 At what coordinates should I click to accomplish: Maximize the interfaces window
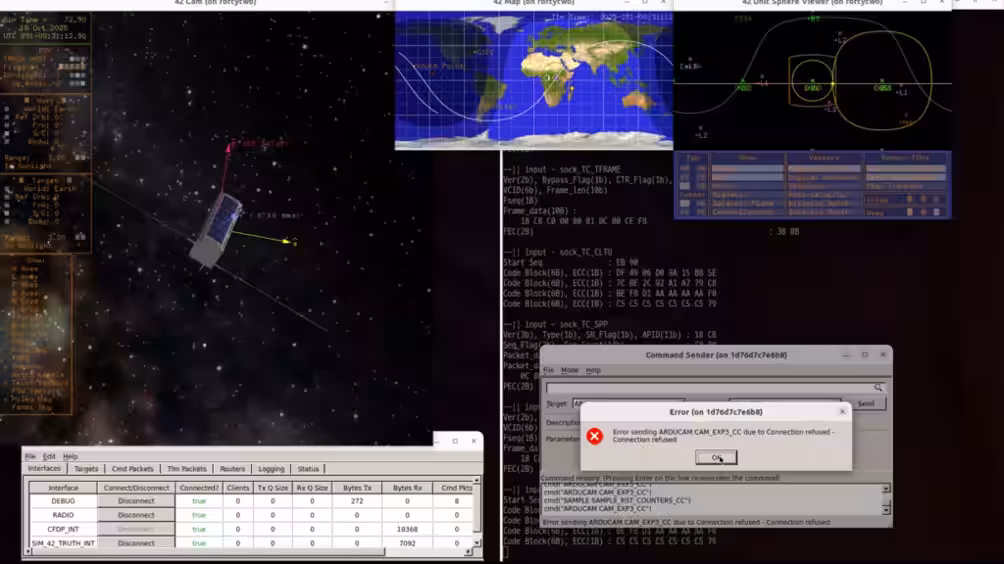point(455,440)
